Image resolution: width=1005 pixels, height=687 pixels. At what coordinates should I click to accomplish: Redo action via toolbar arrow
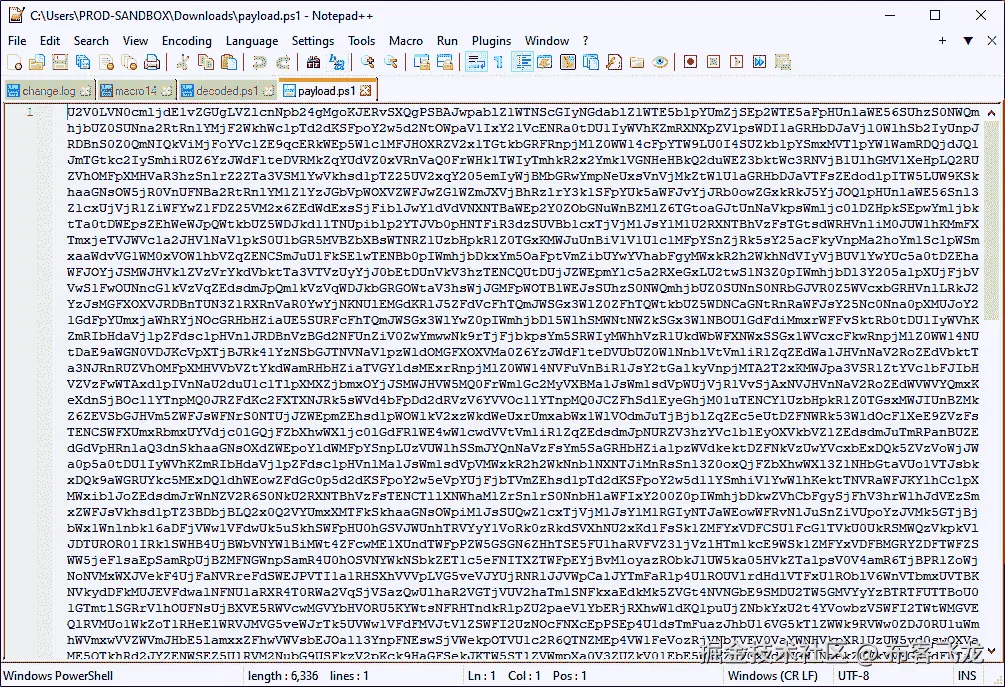pyautogui.click(x=283, y=62)
